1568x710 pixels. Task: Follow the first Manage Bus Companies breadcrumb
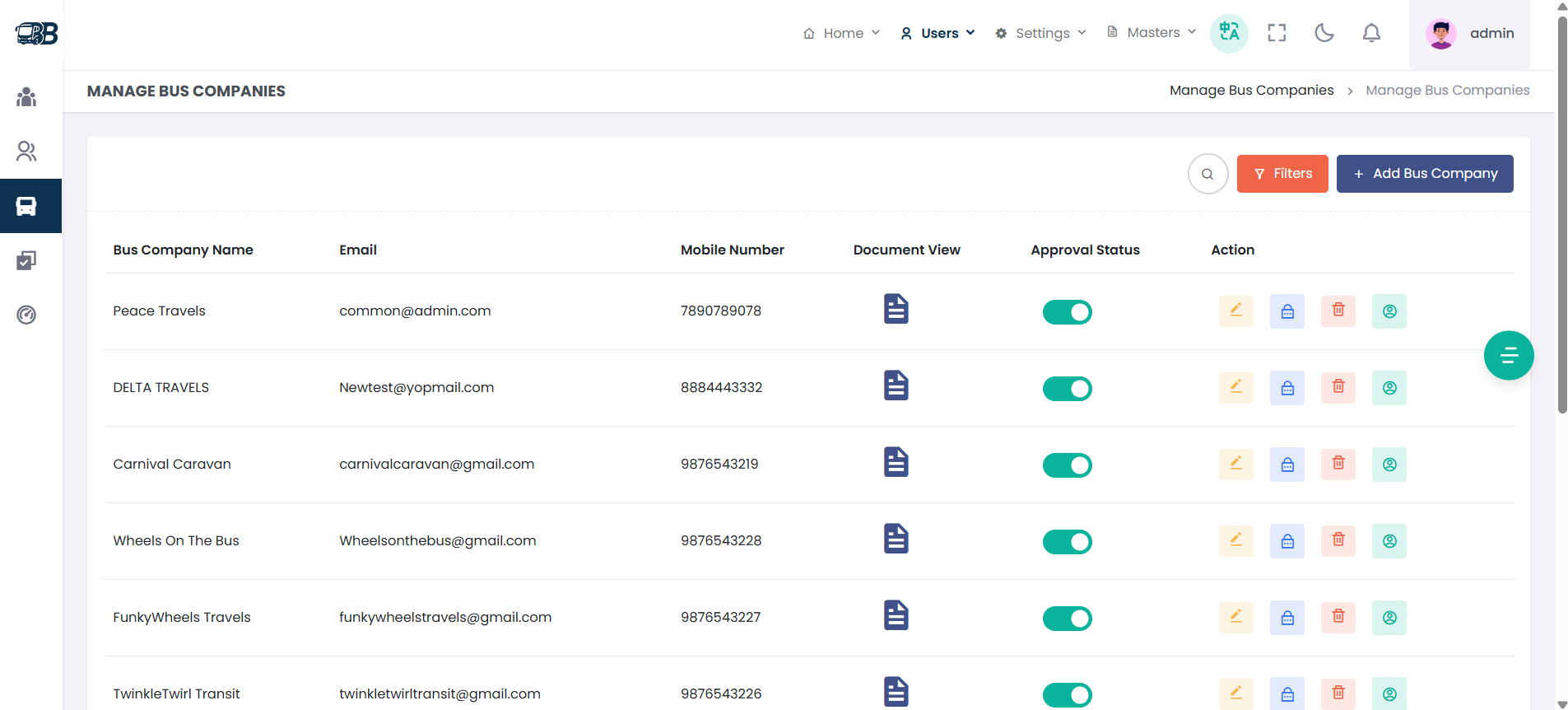[x=1251, y=91]
